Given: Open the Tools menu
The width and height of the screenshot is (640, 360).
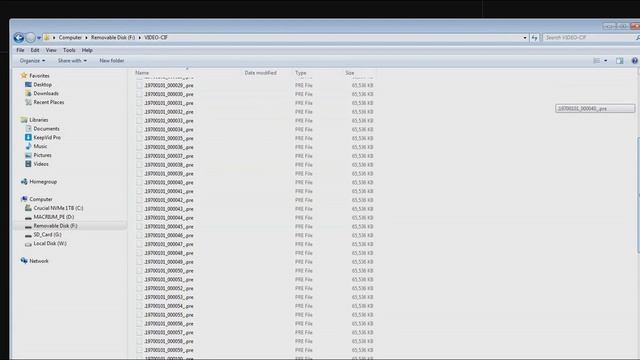Looking at the screenshot, I should pos(69,50).
